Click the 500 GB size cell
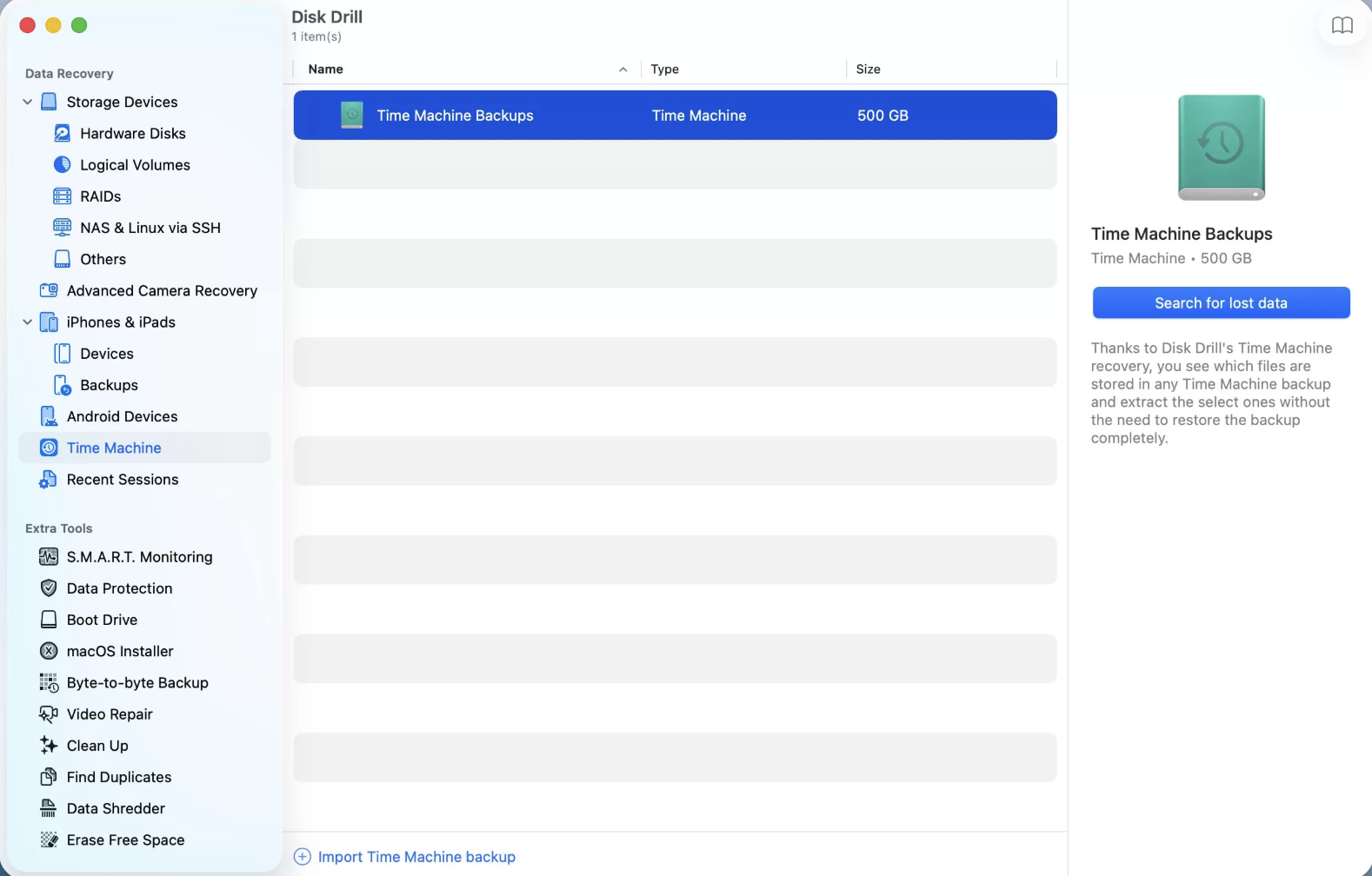Viewport: 1372px width, 876px height. tap(882, 116)
